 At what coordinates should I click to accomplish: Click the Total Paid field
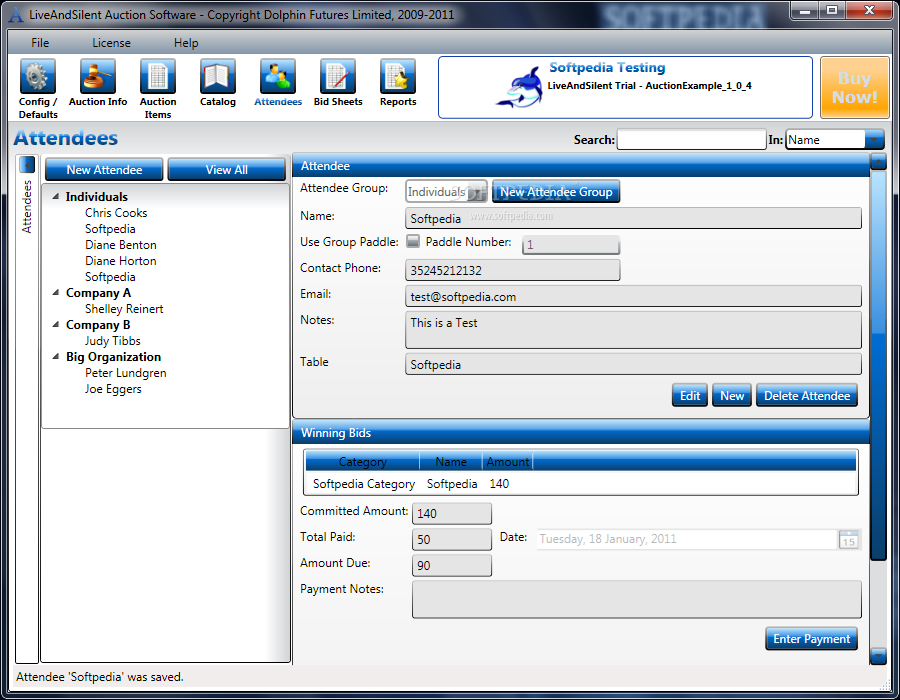(x=452, y=539)
